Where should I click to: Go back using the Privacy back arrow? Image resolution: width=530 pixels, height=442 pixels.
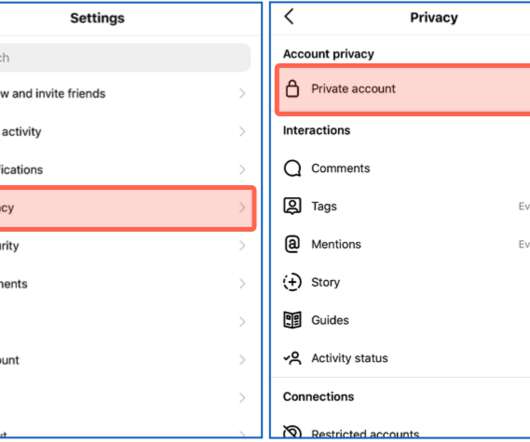(289, 17)
